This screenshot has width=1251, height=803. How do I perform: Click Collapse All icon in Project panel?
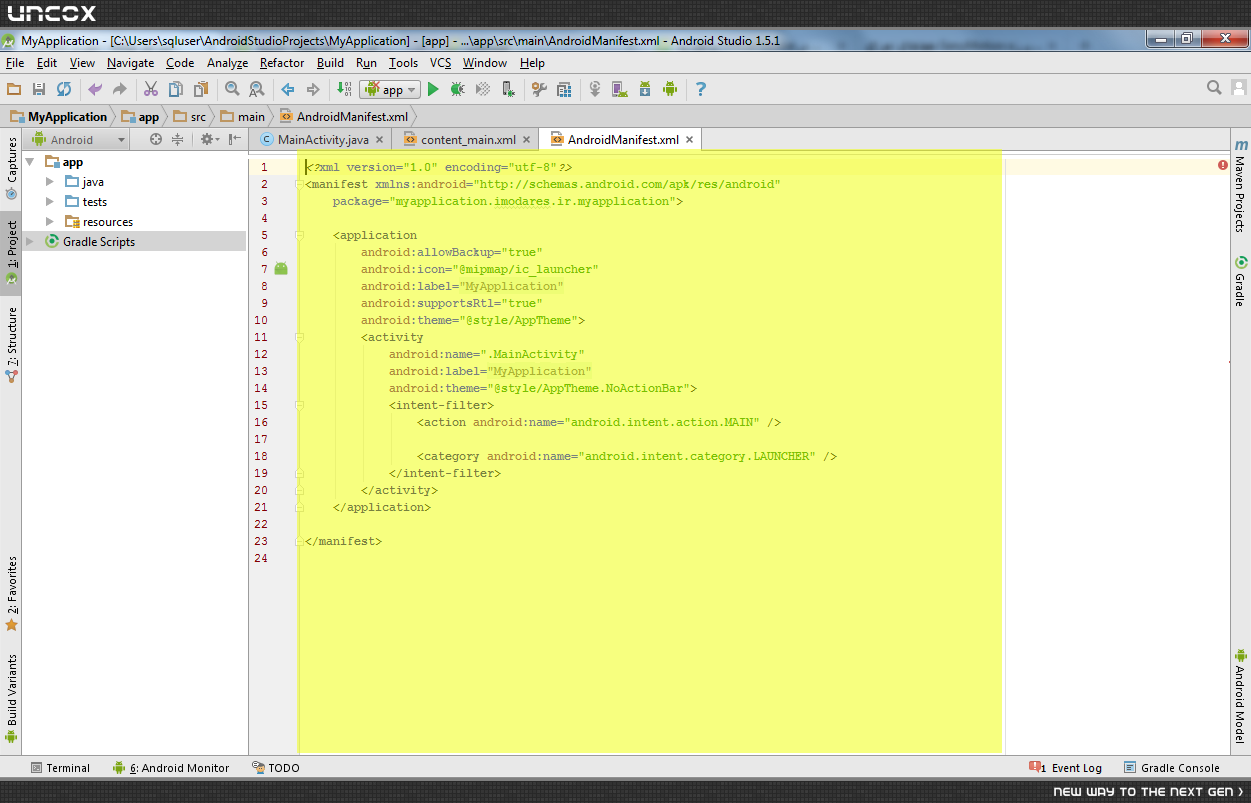point(178,140)
